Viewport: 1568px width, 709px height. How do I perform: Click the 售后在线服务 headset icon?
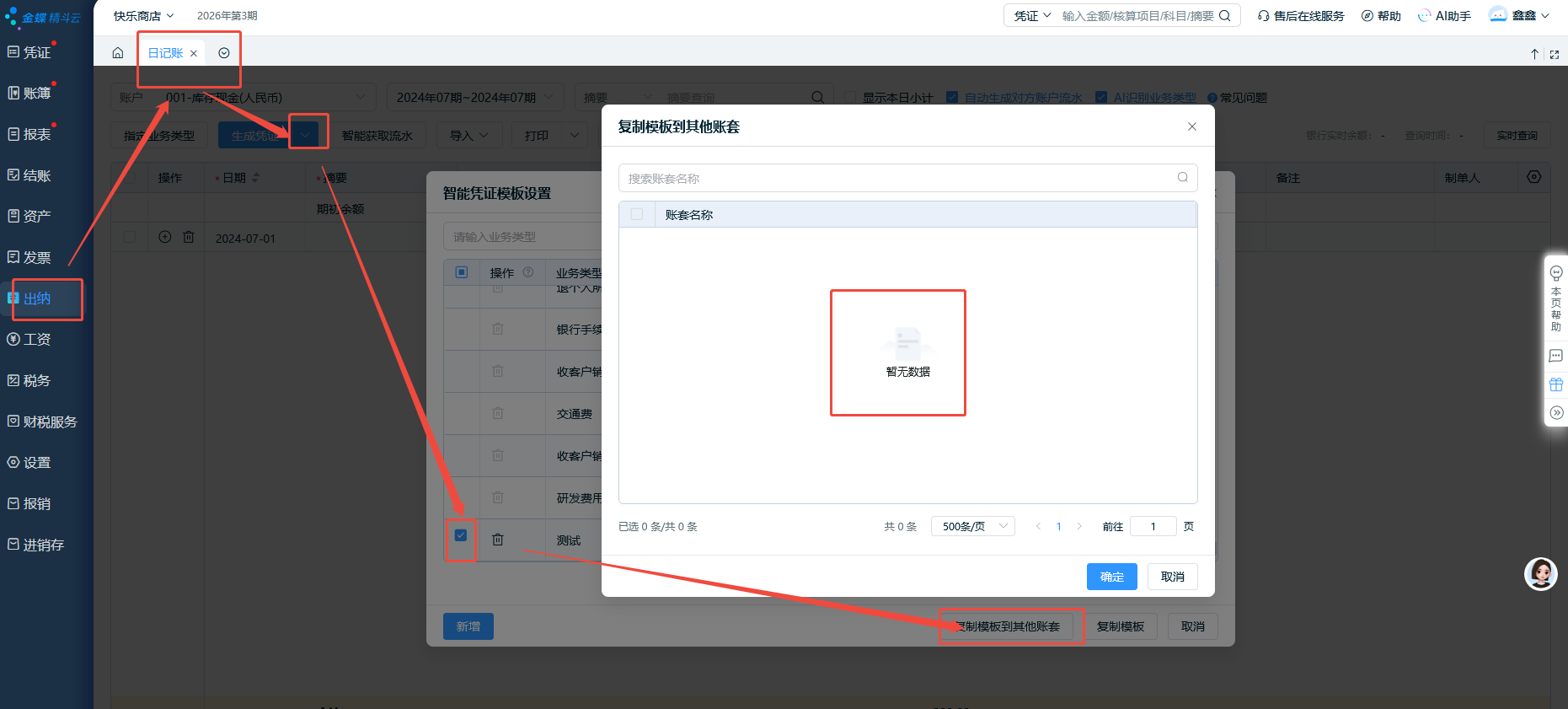[x=1264, y=16]
